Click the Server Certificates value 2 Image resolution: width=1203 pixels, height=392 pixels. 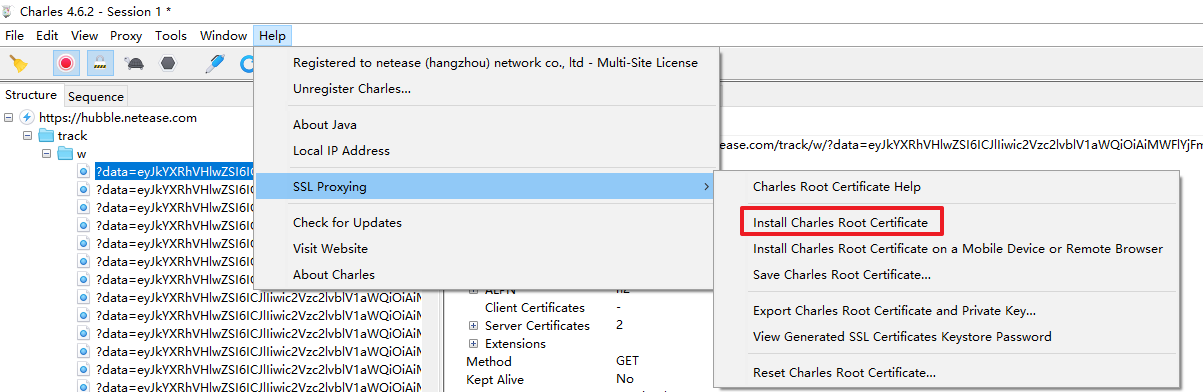click(x=620, y=325)
